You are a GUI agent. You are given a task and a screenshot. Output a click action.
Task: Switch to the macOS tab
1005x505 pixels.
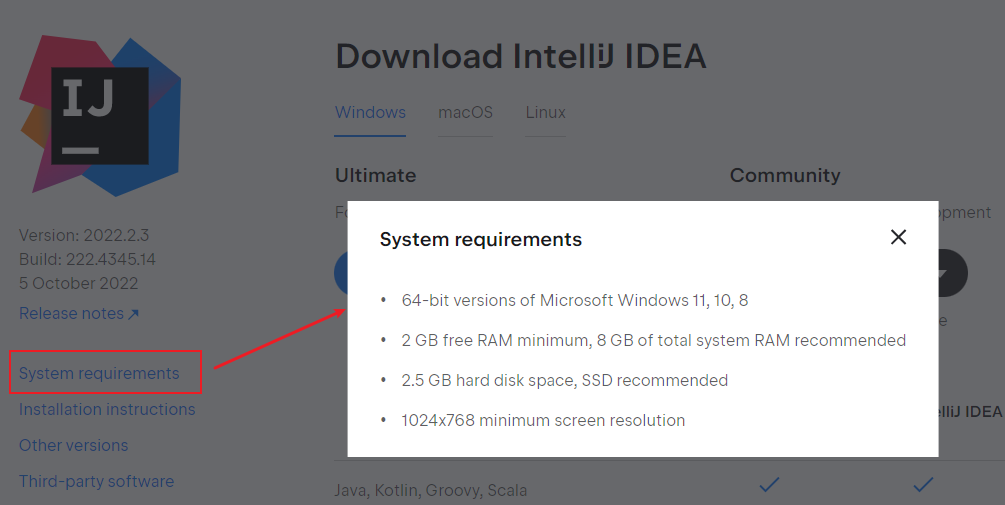pos(465,112)
